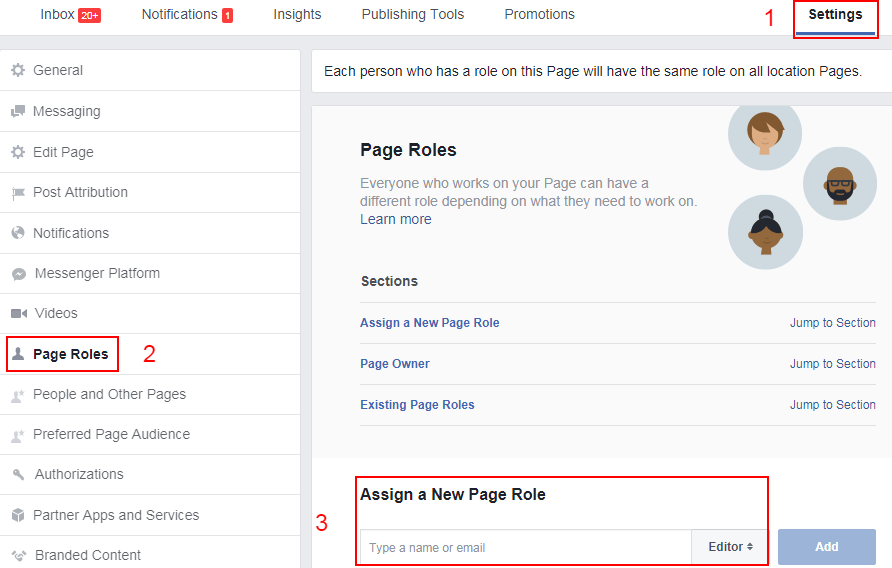This screenshot has width=892, height=568.
Task: Click the flag icon beside Post Attribution
Action: [x=17, y=193]
